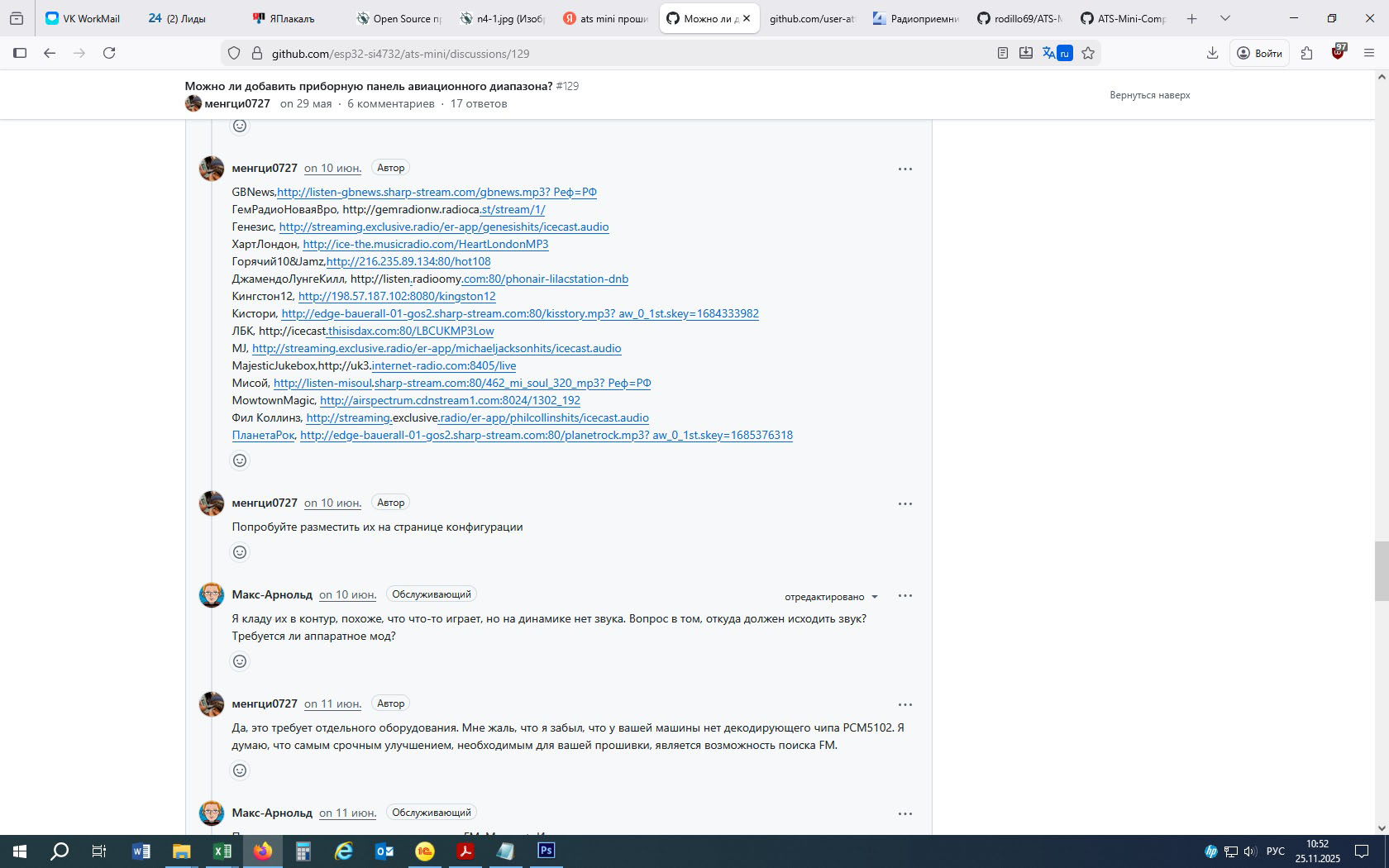This screenshot has height=868, width=1389.
Task: Click the address bar URL field
Action: click(x=579, y=54)
